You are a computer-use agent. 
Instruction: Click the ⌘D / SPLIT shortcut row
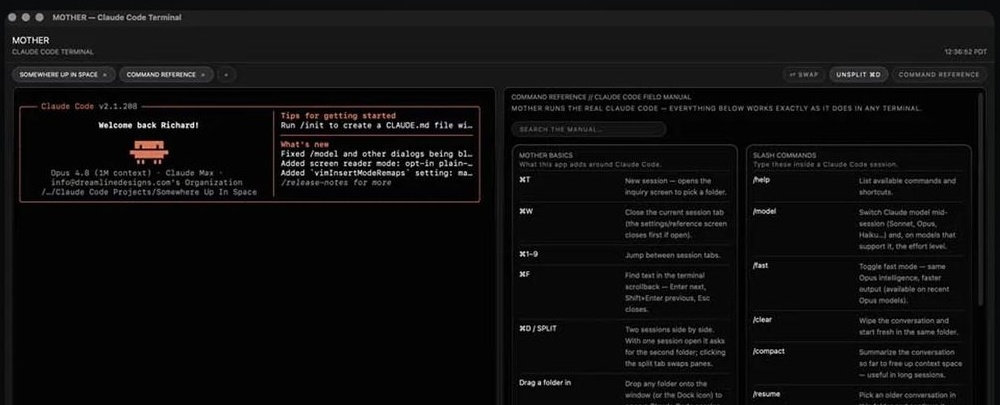click(624, 347)
